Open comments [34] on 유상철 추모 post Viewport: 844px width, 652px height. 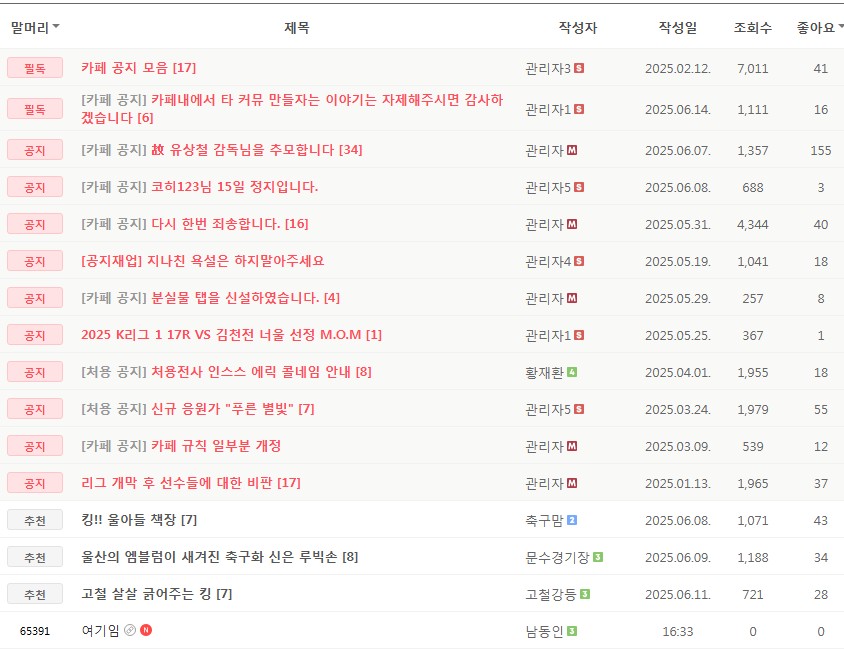click(350, 150)
